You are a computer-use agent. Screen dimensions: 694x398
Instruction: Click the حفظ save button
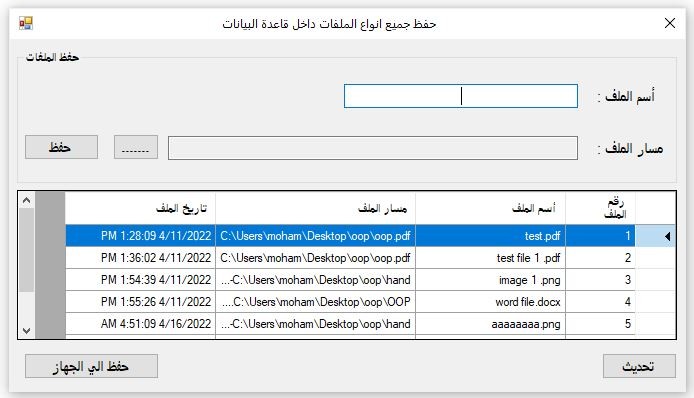tap(61, 147)
